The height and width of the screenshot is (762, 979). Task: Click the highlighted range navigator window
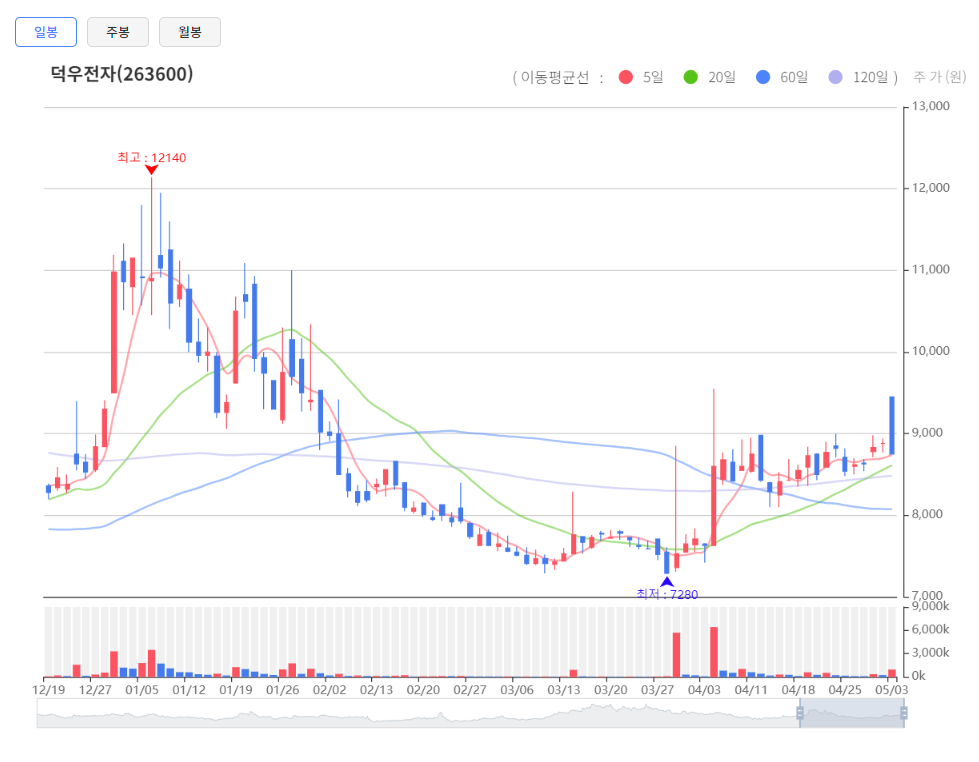coord(852,713)
